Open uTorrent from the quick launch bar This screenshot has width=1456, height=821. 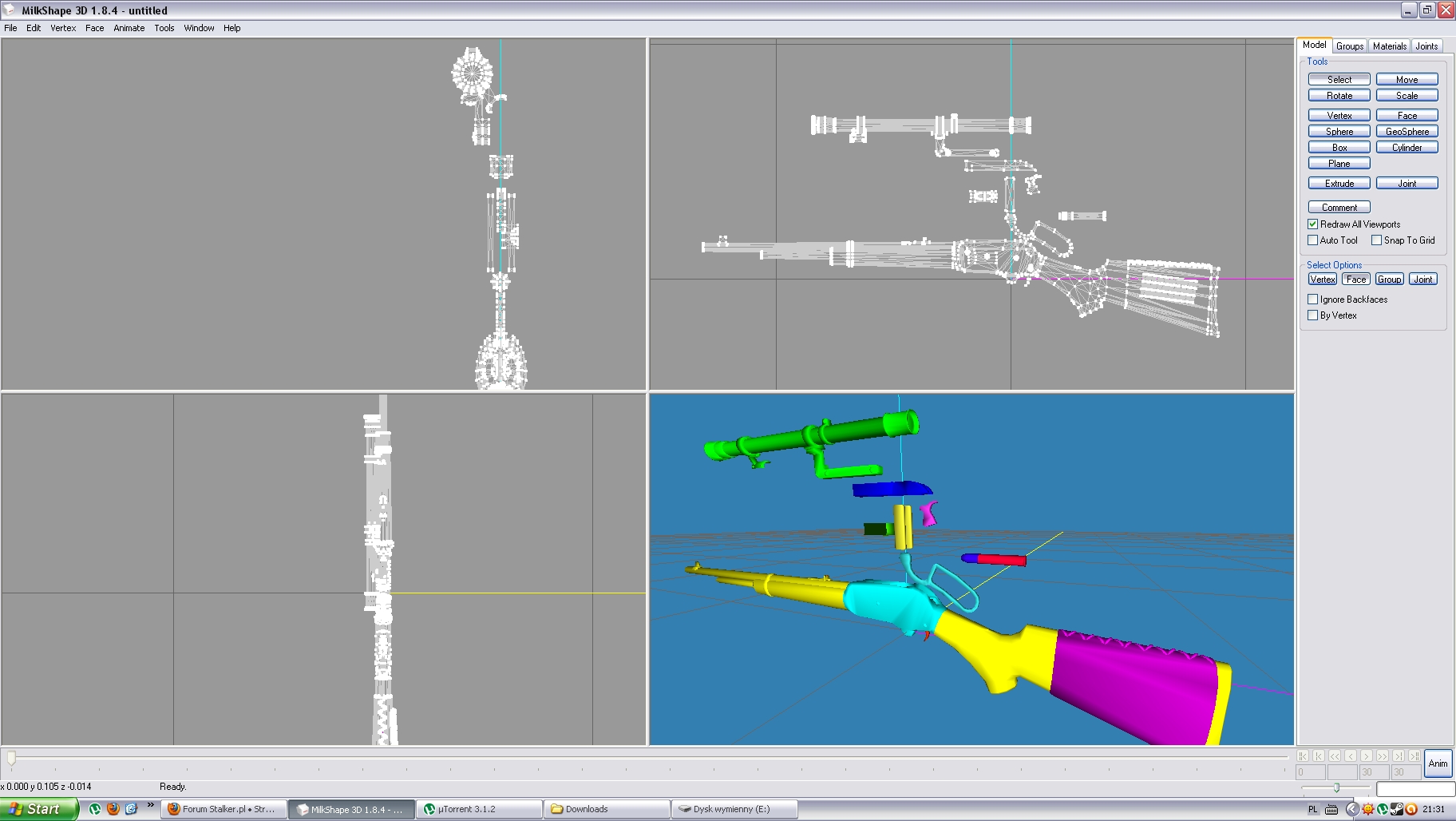coord(95,809)
